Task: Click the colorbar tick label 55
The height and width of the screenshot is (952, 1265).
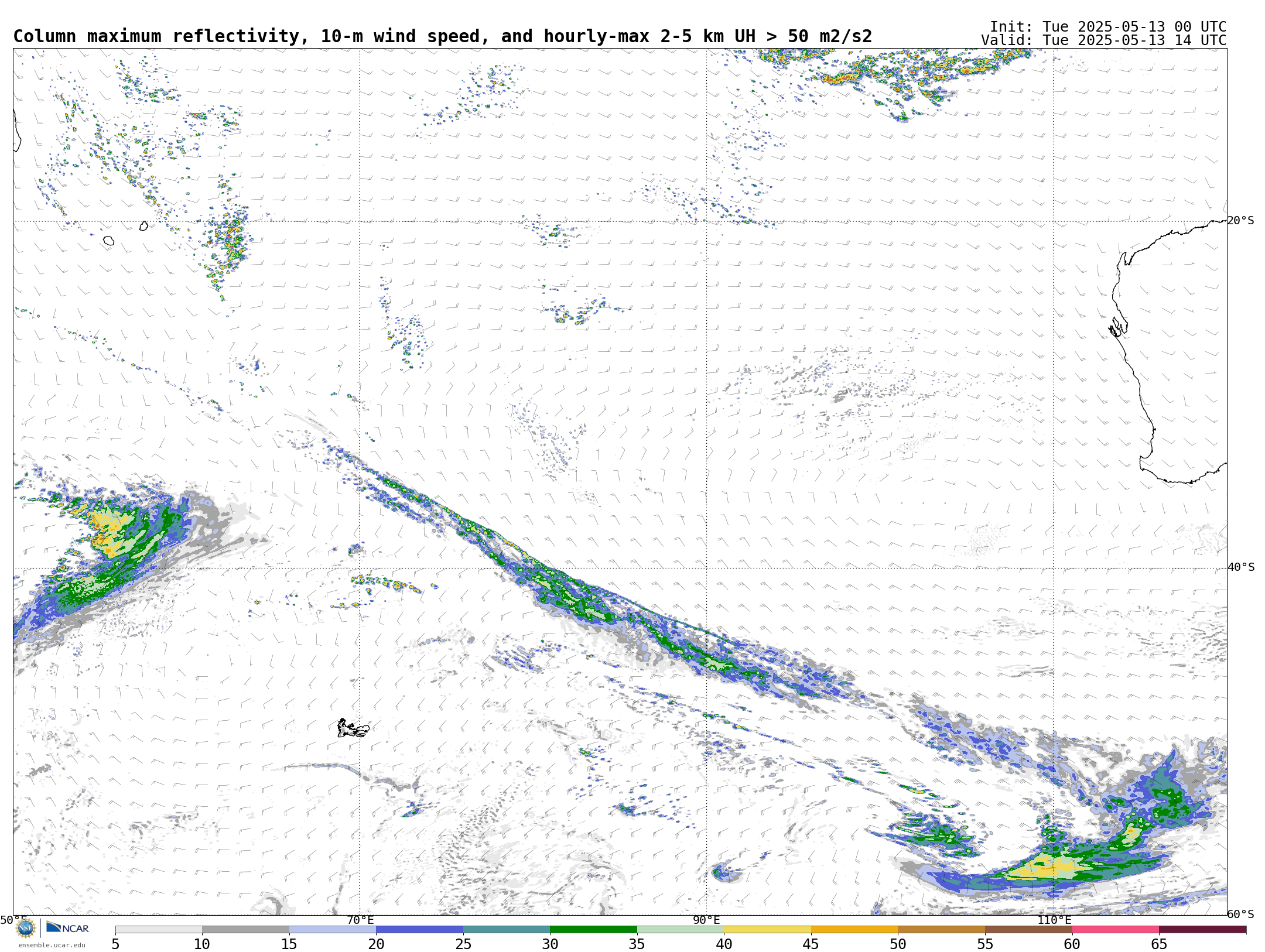Action: click(x=985, y=944)
